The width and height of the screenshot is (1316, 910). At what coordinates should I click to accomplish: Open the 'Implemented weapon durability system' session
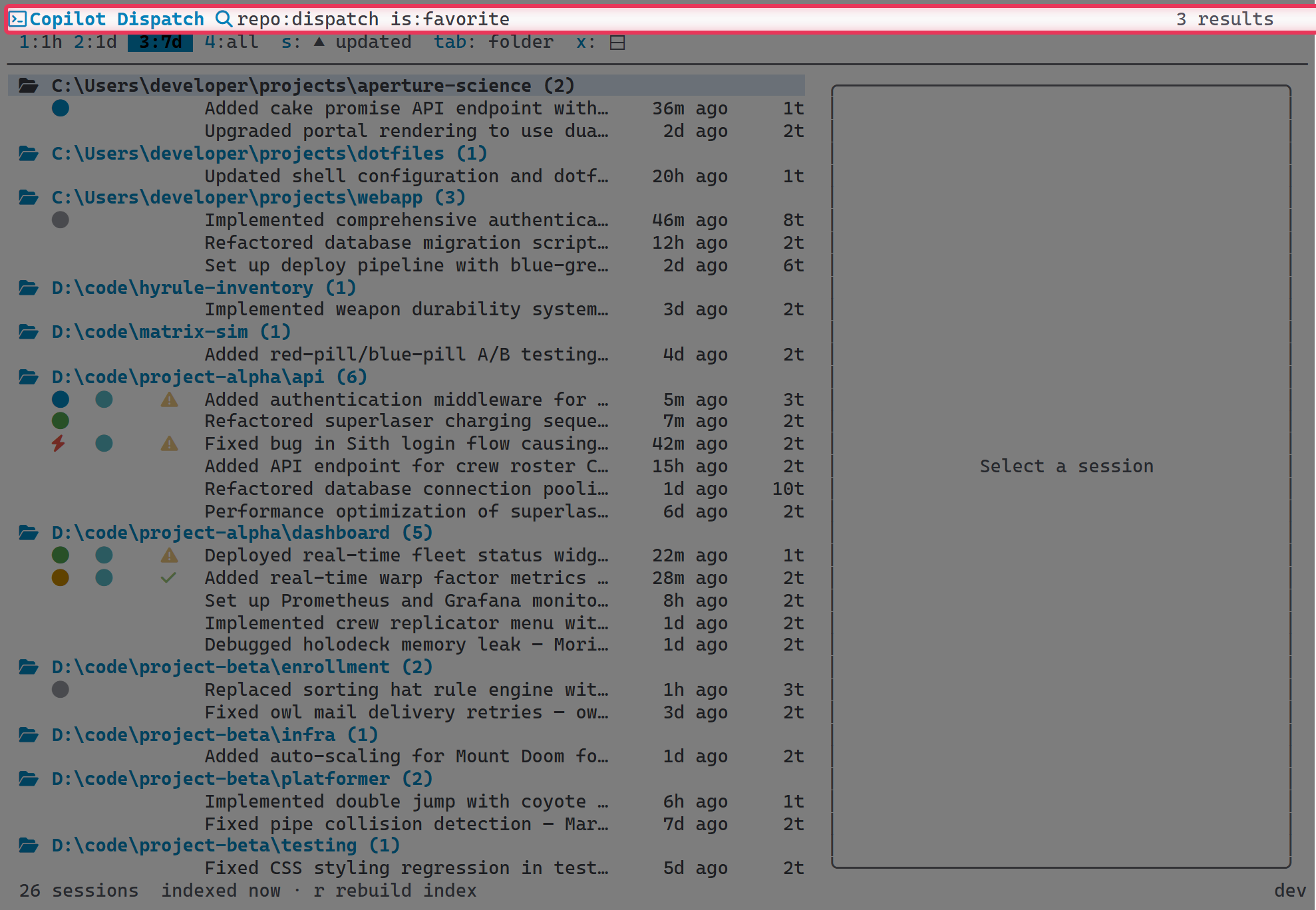pos(407,309)
